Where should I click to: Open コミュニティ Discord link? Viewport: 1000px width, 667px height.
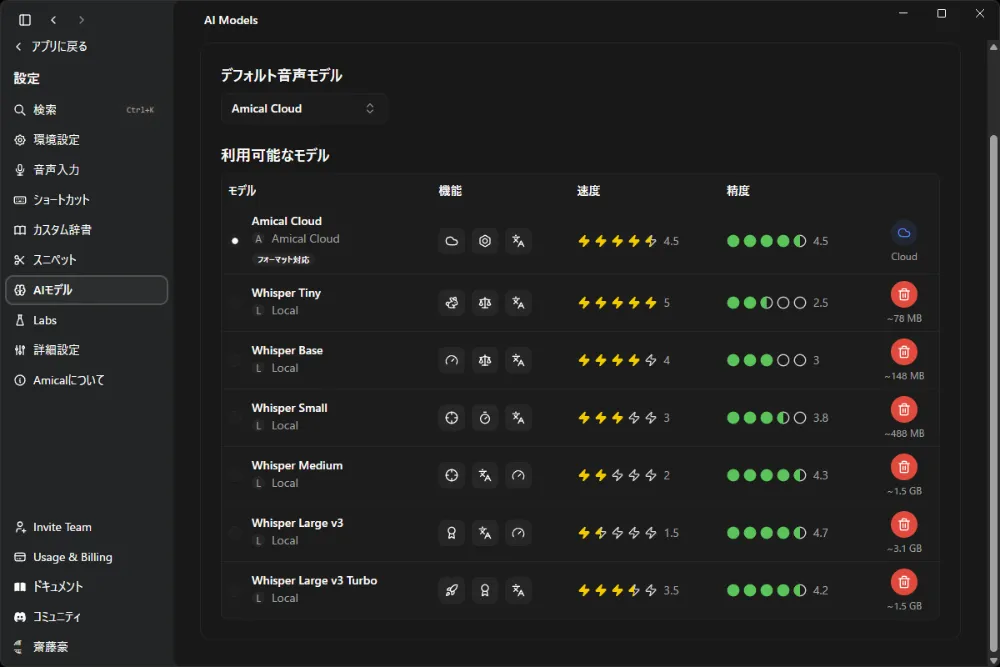(86, 617)
